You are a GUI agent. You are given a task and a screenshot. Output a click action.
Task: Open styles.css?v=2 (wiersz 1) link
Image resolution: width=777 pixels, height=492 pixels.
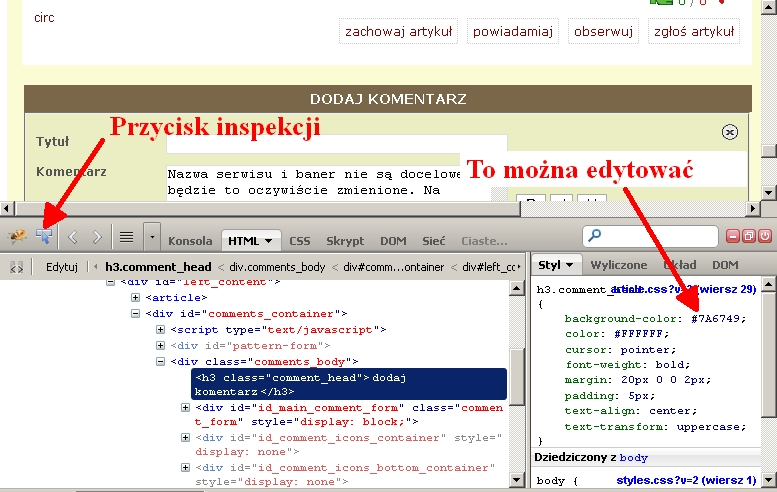pyautogui.click(x=686, y=480)
